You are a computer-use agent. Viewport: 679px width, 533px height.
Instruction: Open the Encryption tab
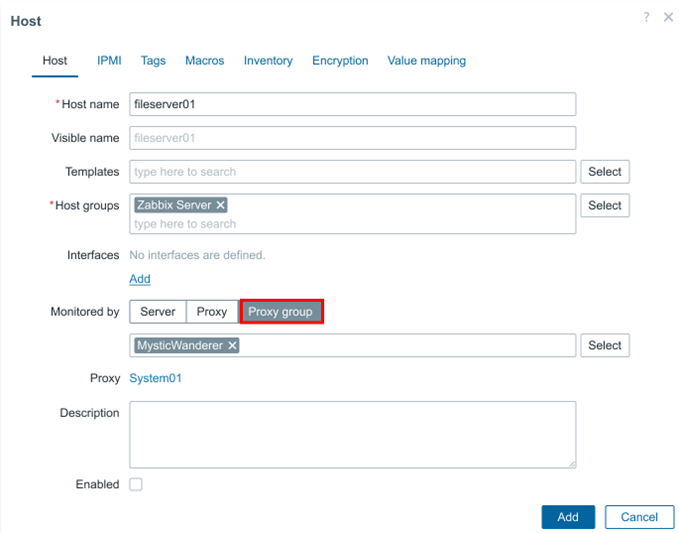point(340,61)
